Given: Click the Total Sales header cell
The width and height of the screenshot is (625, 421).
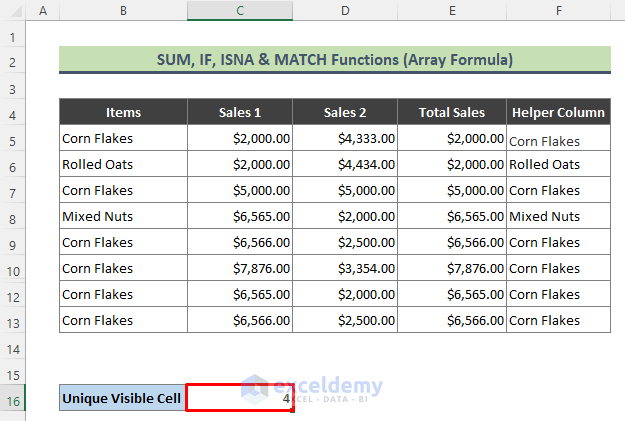Looking at the screenshot, I should click(x=452, y=112).
